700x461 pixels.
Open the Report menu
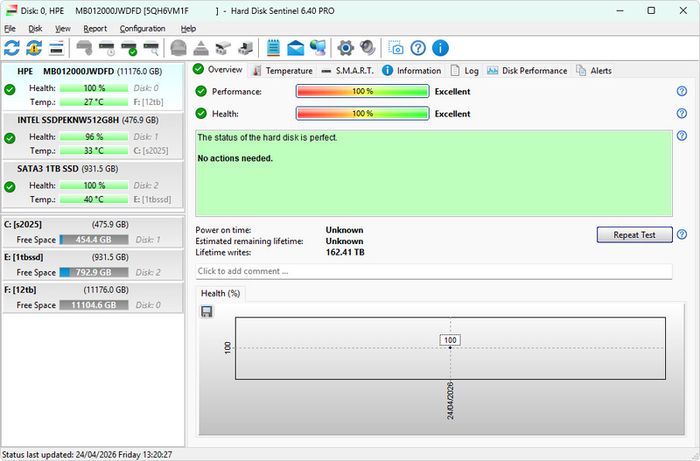coord(95,29)
